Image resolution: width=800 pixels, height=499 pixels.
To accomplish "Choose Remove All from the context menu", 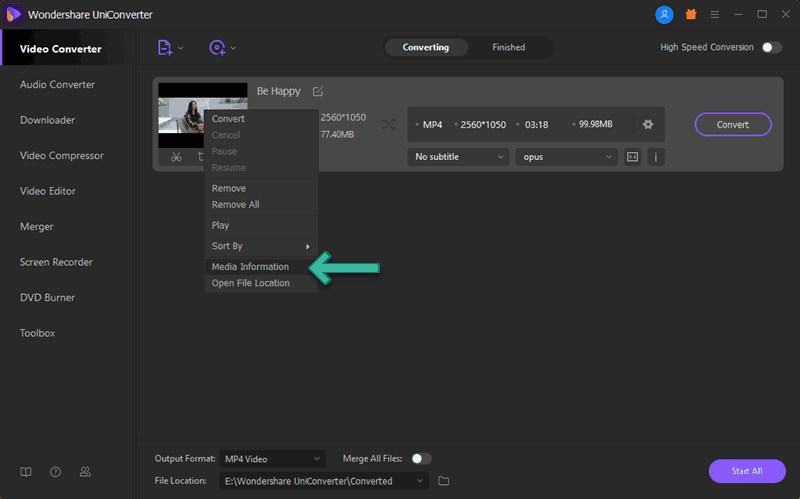I will point(261,205).
